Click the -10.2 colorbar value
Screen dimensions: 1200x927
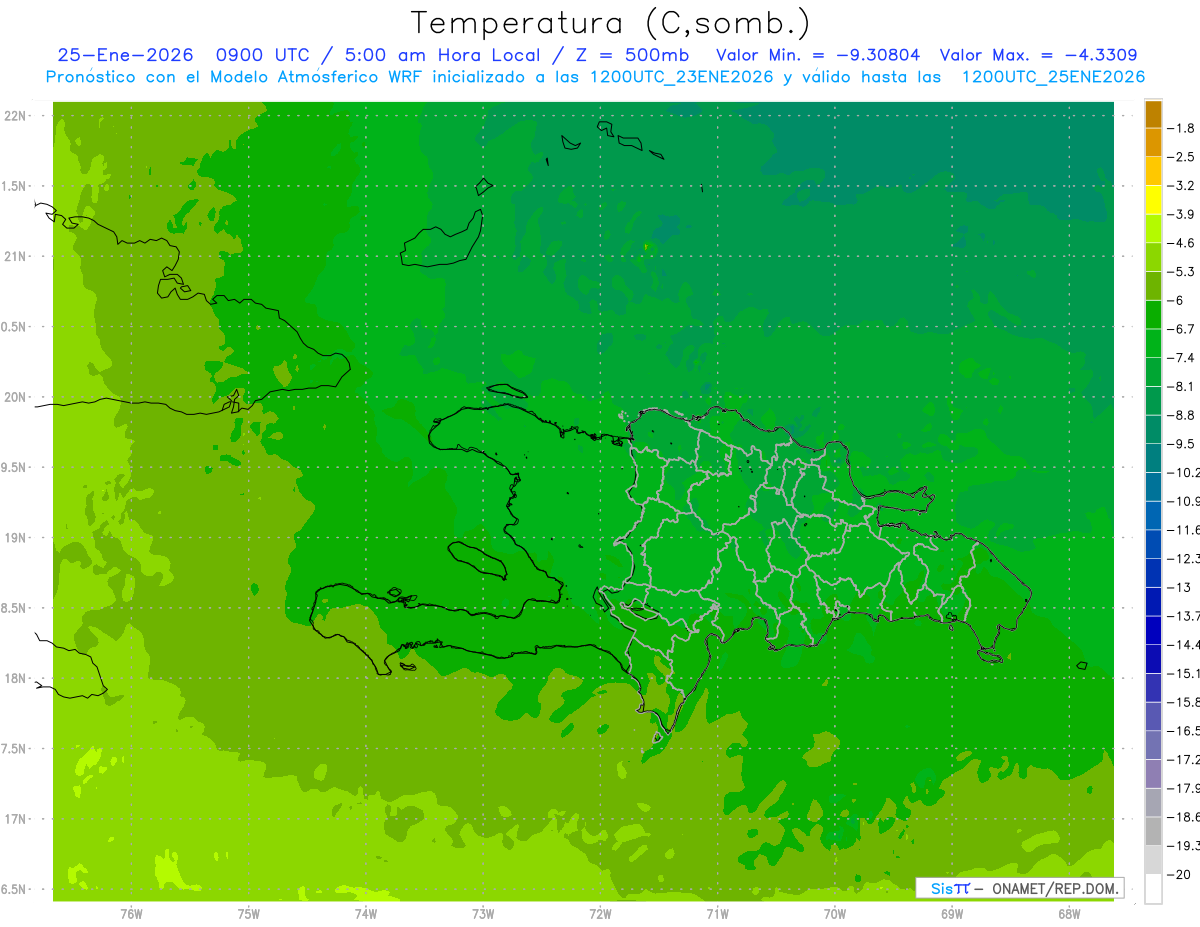tap(1184, 472)
